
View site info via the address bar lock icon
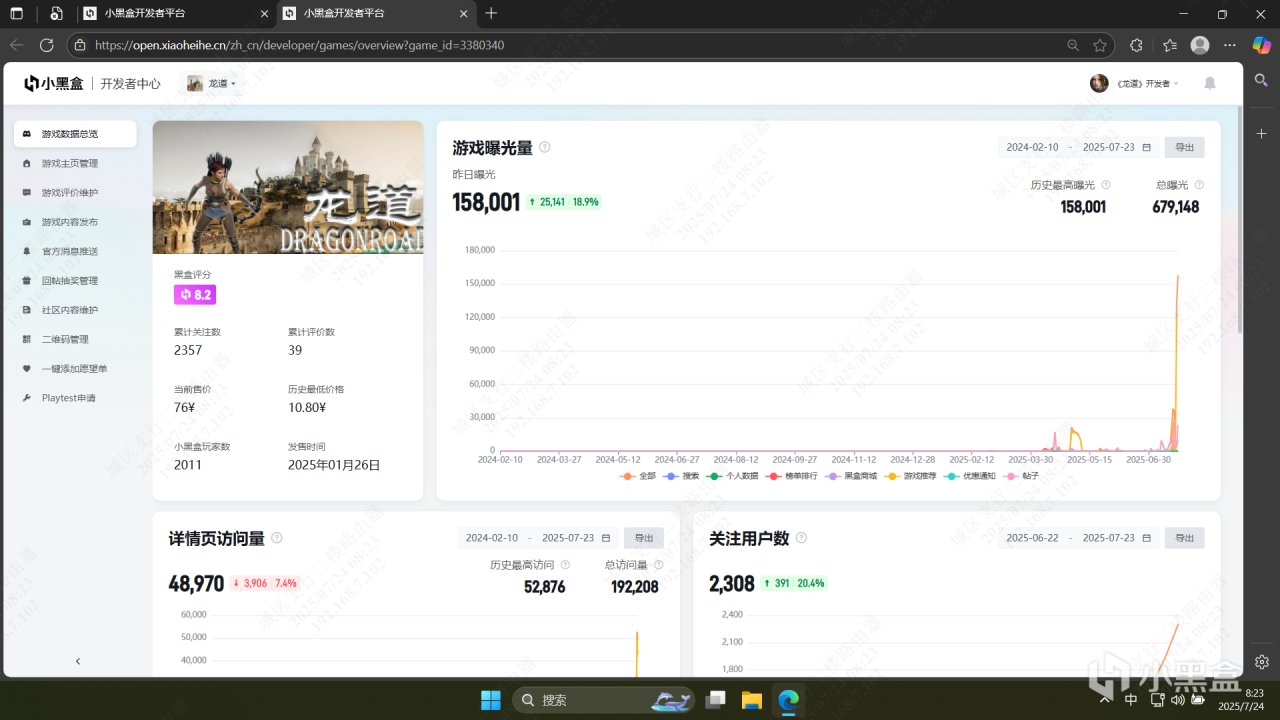(80, 45)
